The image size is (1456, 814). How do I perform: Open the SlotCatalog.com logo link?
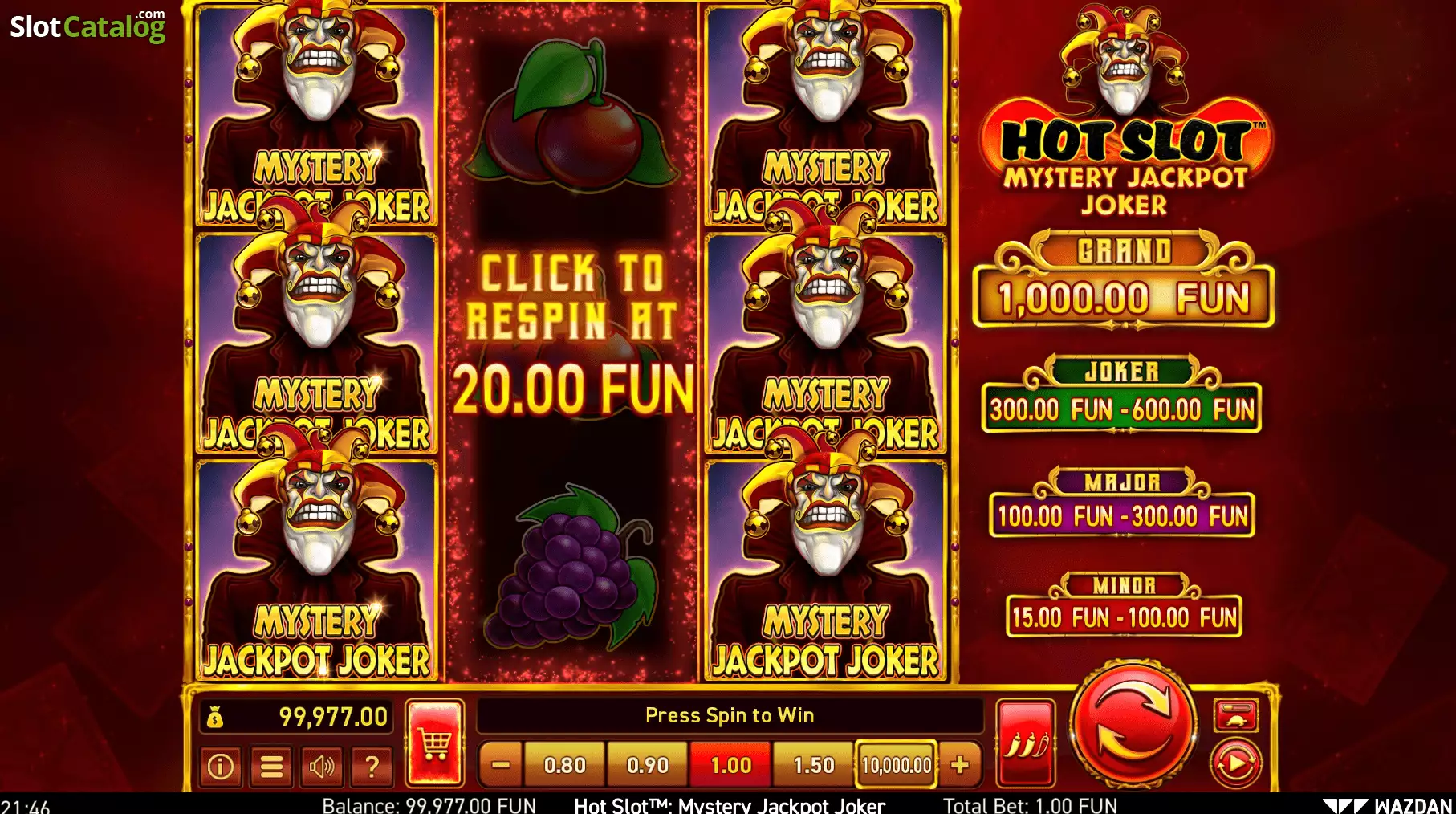87,26
